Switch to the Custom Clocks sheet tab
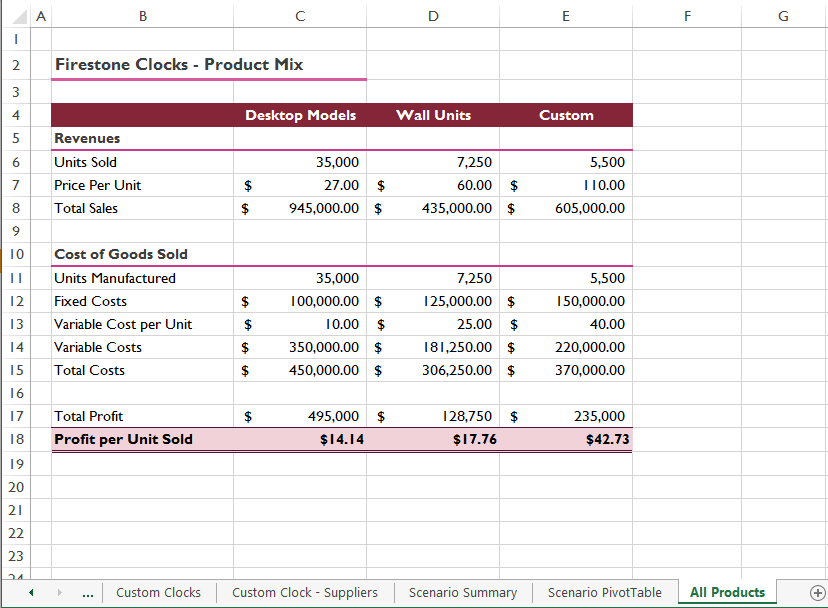This screenshot has height=608, width=828. point(158,593)
